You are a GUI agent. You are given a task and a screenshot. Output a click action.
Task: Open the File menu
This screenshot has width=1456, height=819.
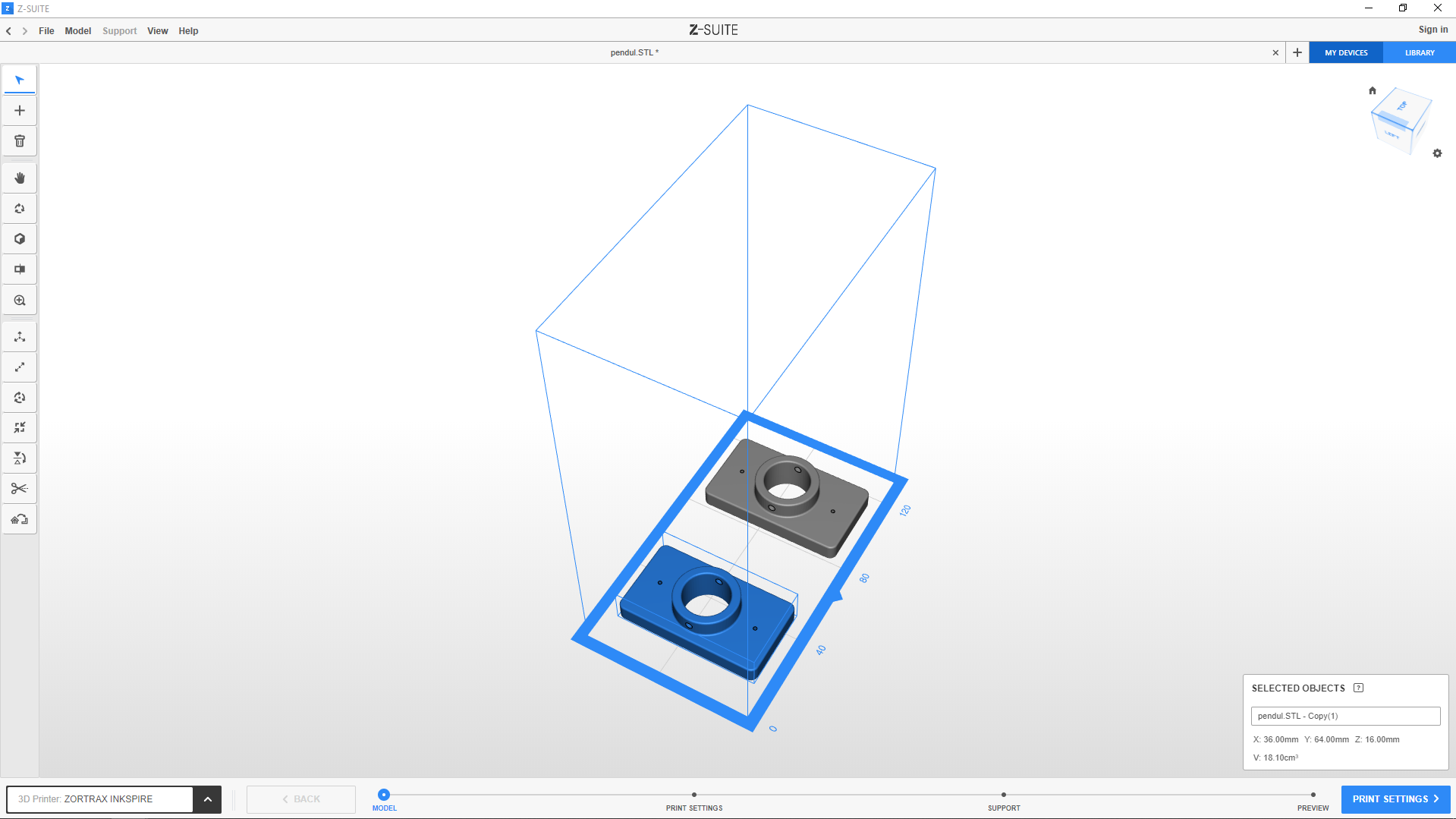pos(46,31)
